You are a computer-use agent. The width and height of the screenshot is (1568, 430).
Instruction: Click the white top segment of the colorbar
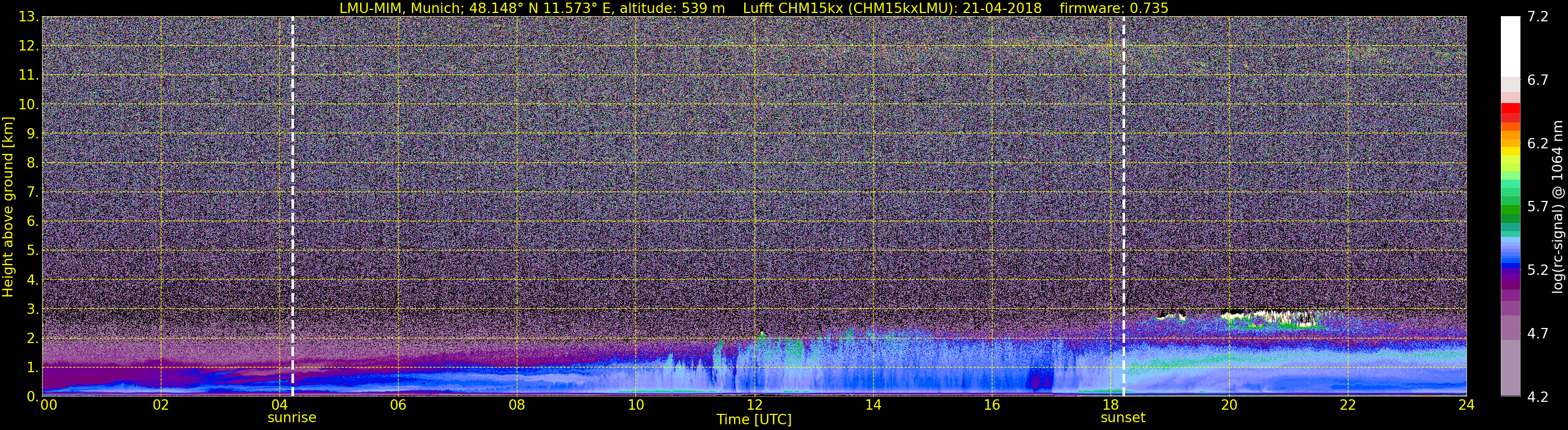[1510, 46]
